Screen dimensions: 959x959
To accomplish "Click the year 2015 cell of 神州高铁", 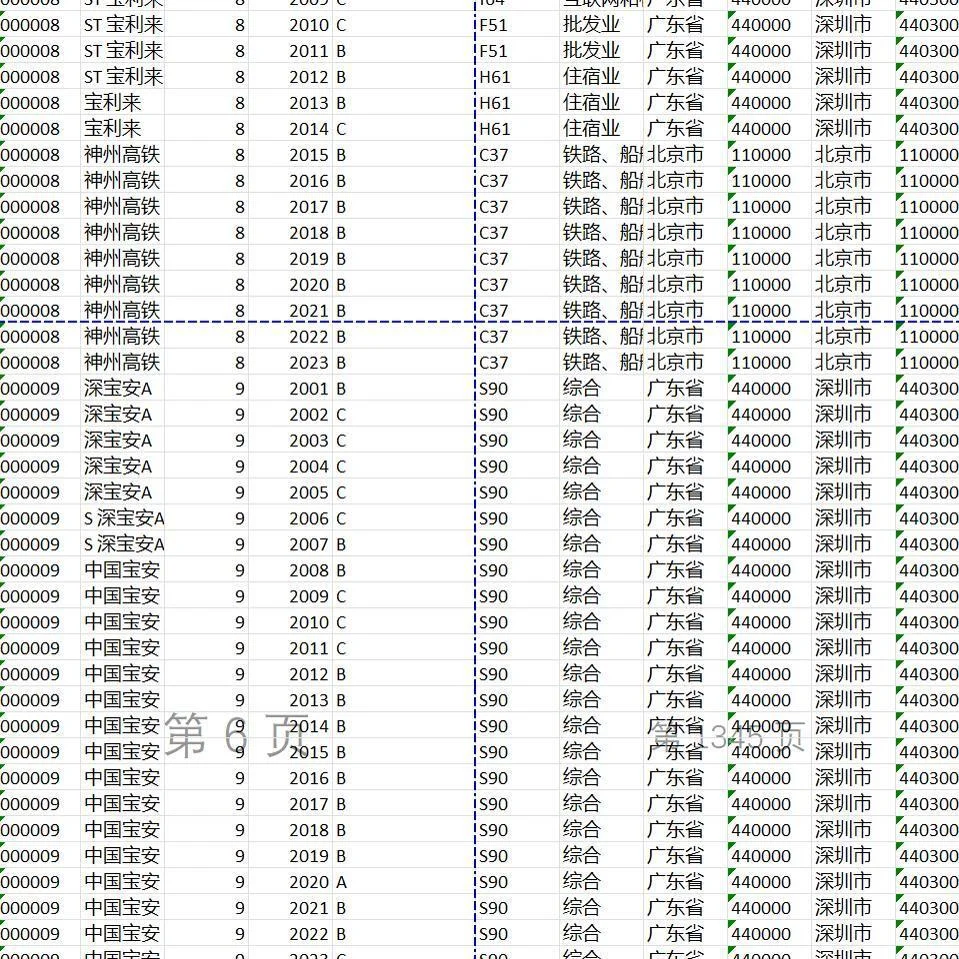I will pos(291,155).
